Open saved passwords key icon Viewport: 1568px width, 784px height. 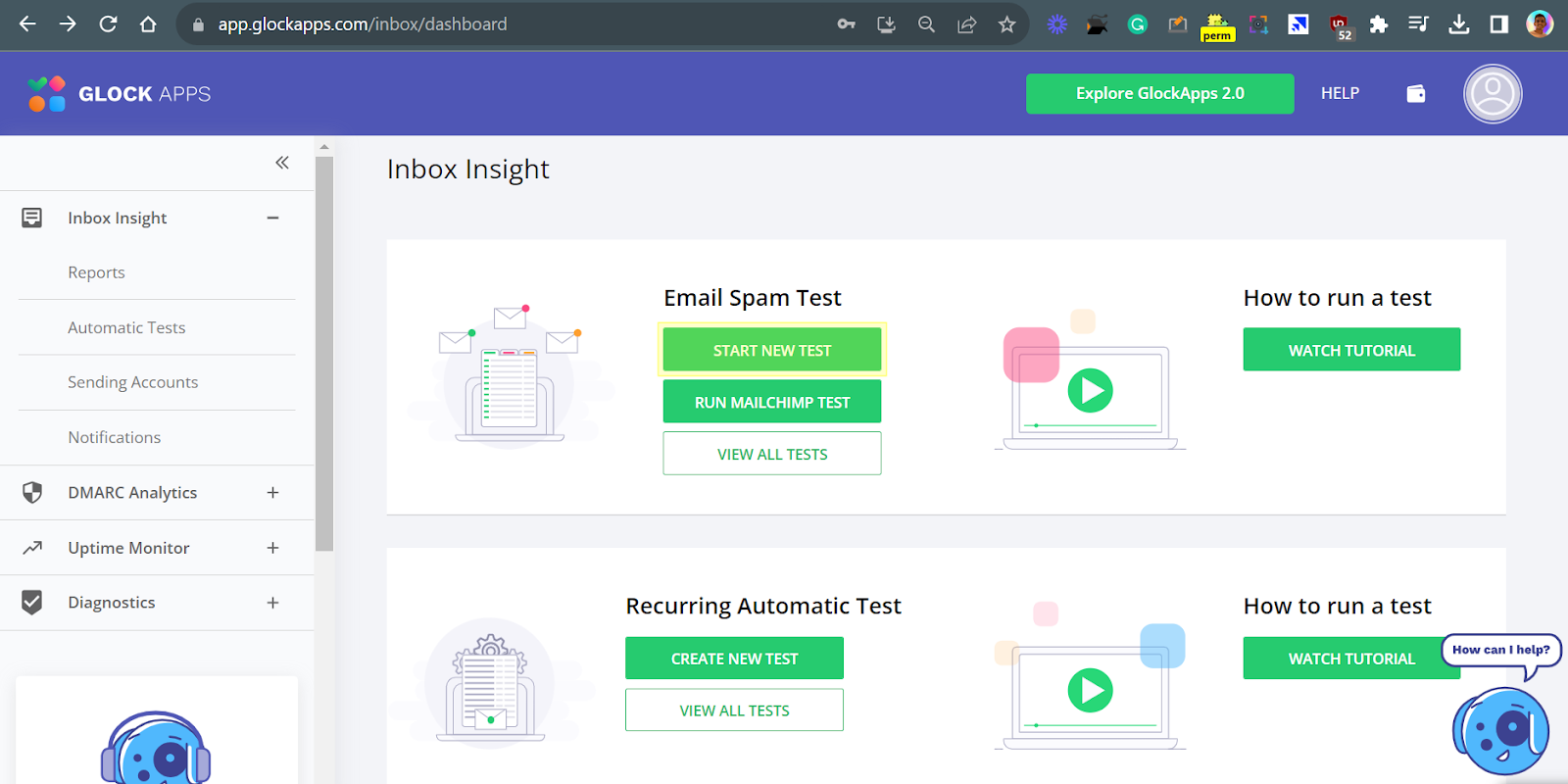tap(847, 24)
